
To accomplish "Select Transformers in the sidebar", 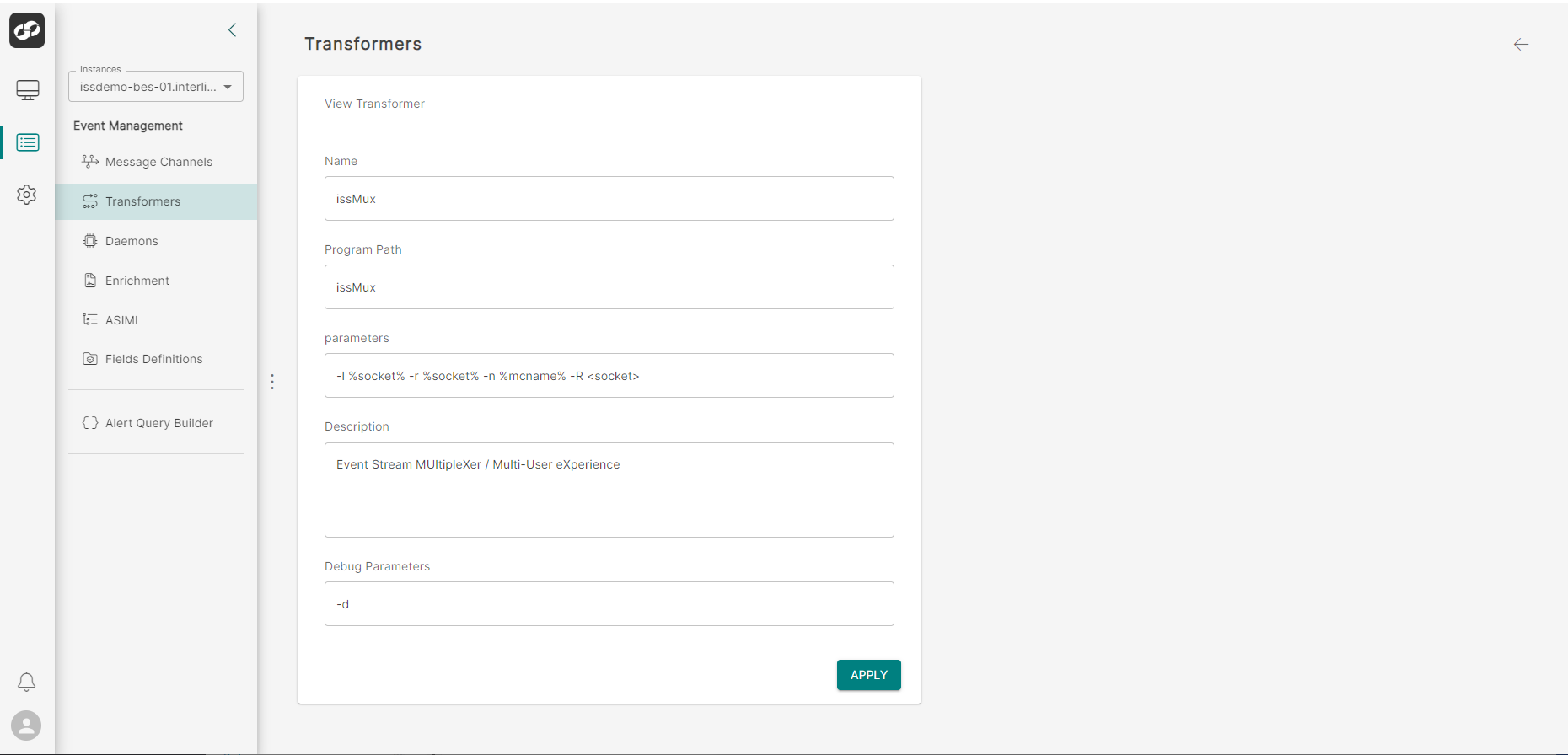I will pos(156,201).
